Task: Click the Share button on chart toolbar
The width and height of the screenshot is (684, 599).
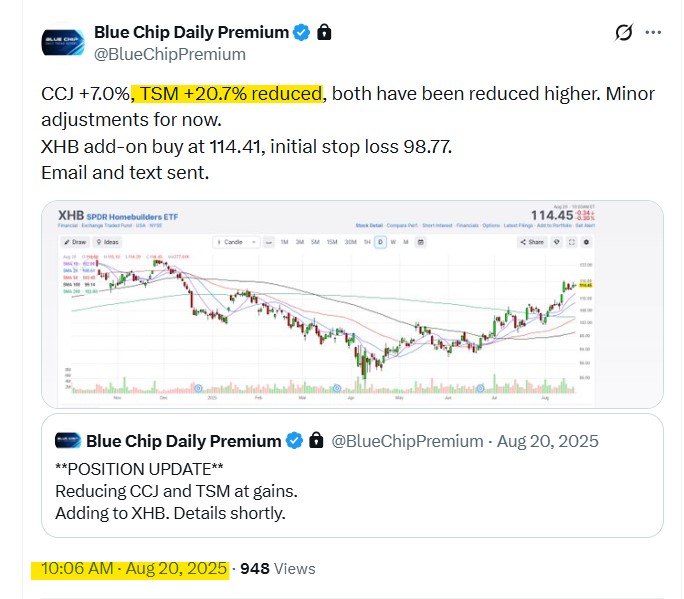Action: (535, 242)
